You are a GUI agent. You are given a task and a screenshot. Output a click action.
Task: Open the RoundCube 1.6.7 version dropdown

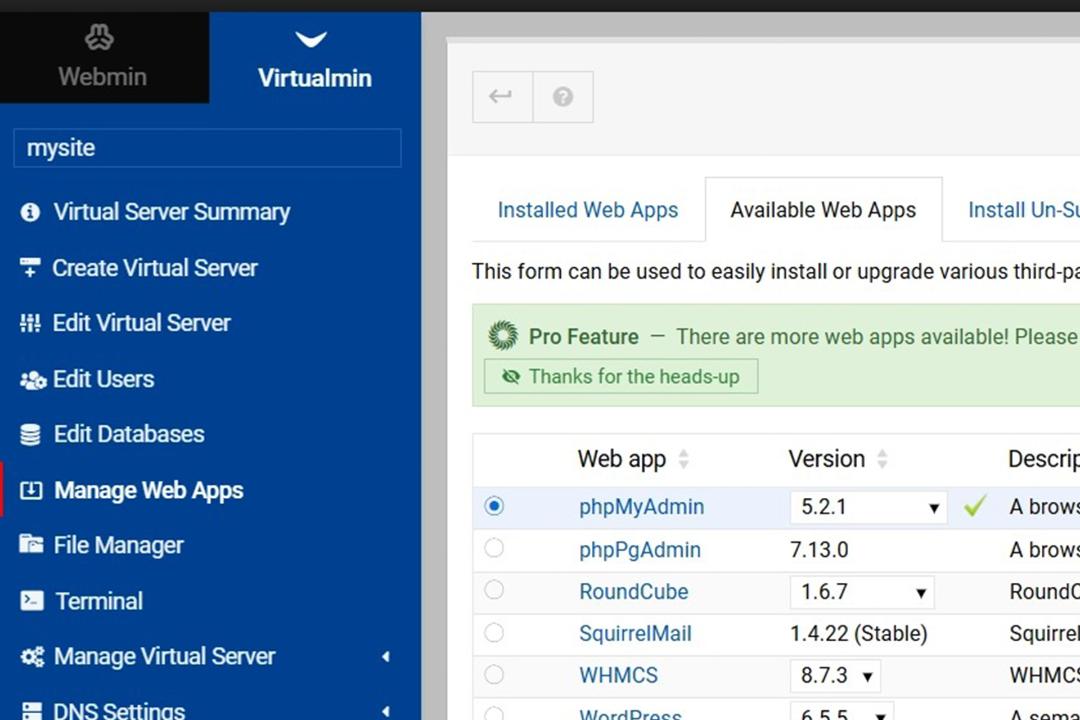[862, 592]
